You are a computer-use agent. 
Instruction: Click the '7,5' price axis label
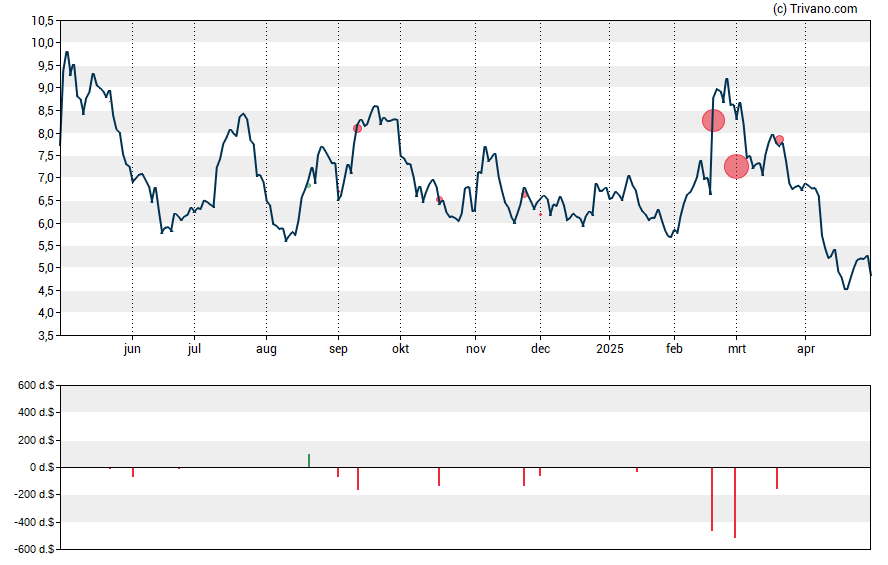(46, 156)
